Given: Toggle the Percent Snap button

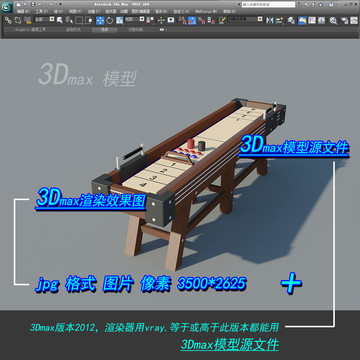Looking at the screenshot, I should [x=201, y=20].
